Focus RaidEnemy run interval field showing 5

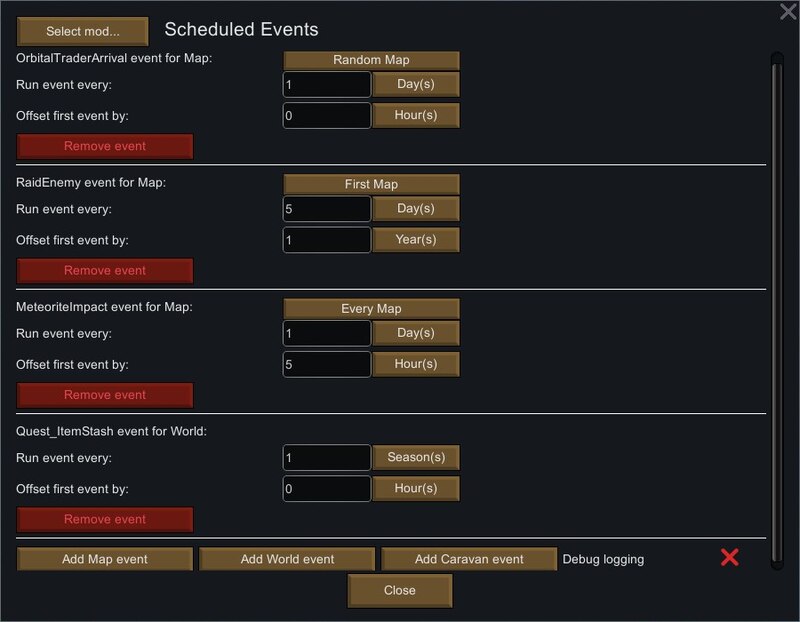(x=327, y=209)
